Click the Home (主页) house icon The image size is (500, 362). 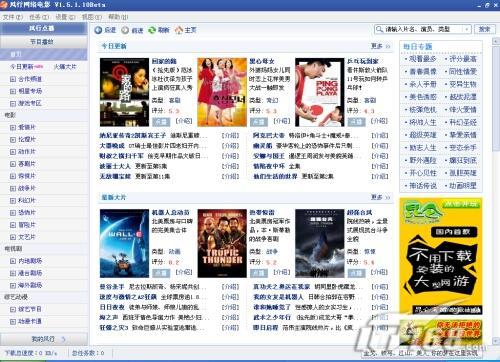(179, 30)
